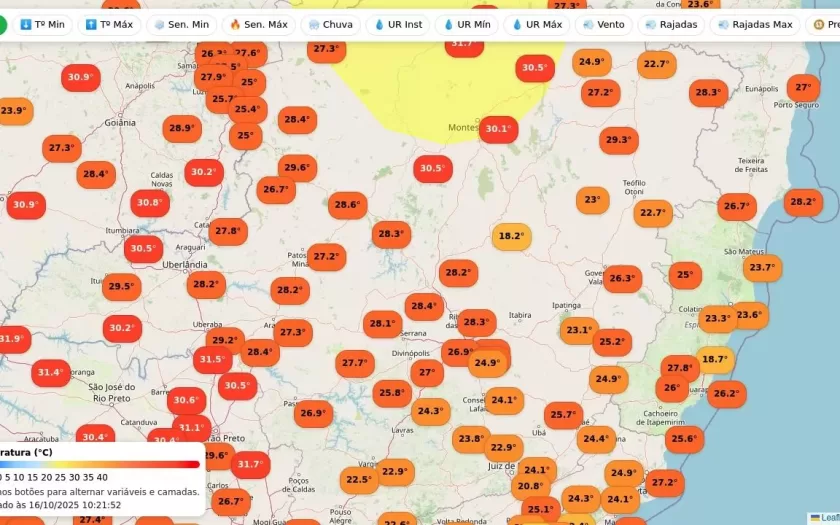This screenshot has height=525, width=840.
Task: Open the 30.1° marker near Montes Claros
Action: coord(497,129)
